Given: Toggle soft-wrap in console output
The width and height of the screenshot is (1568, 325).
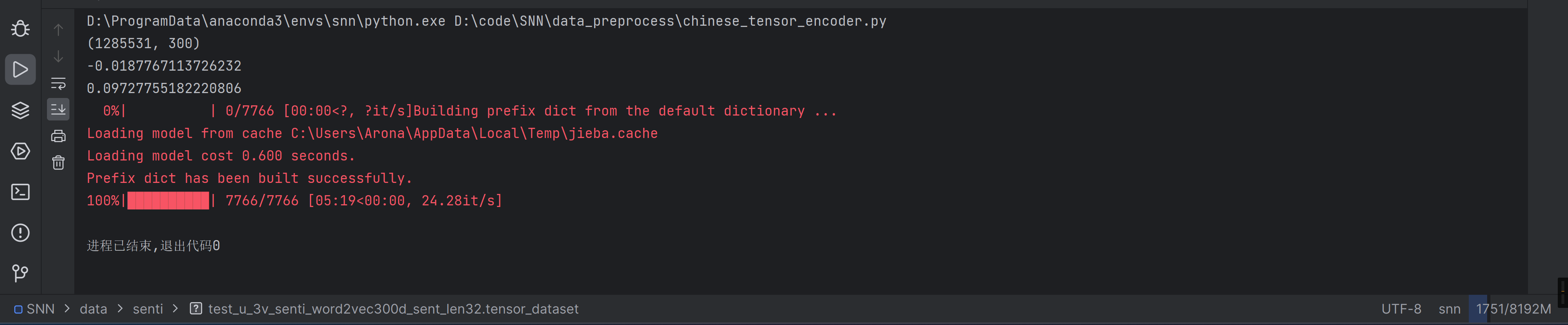Looking at the screenshot, I should (58, 83).
